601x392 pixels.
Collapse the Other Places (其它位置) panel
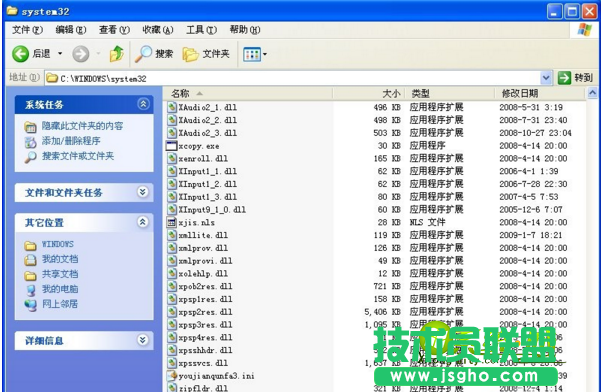pyautogui.click(x=143, y=222)
